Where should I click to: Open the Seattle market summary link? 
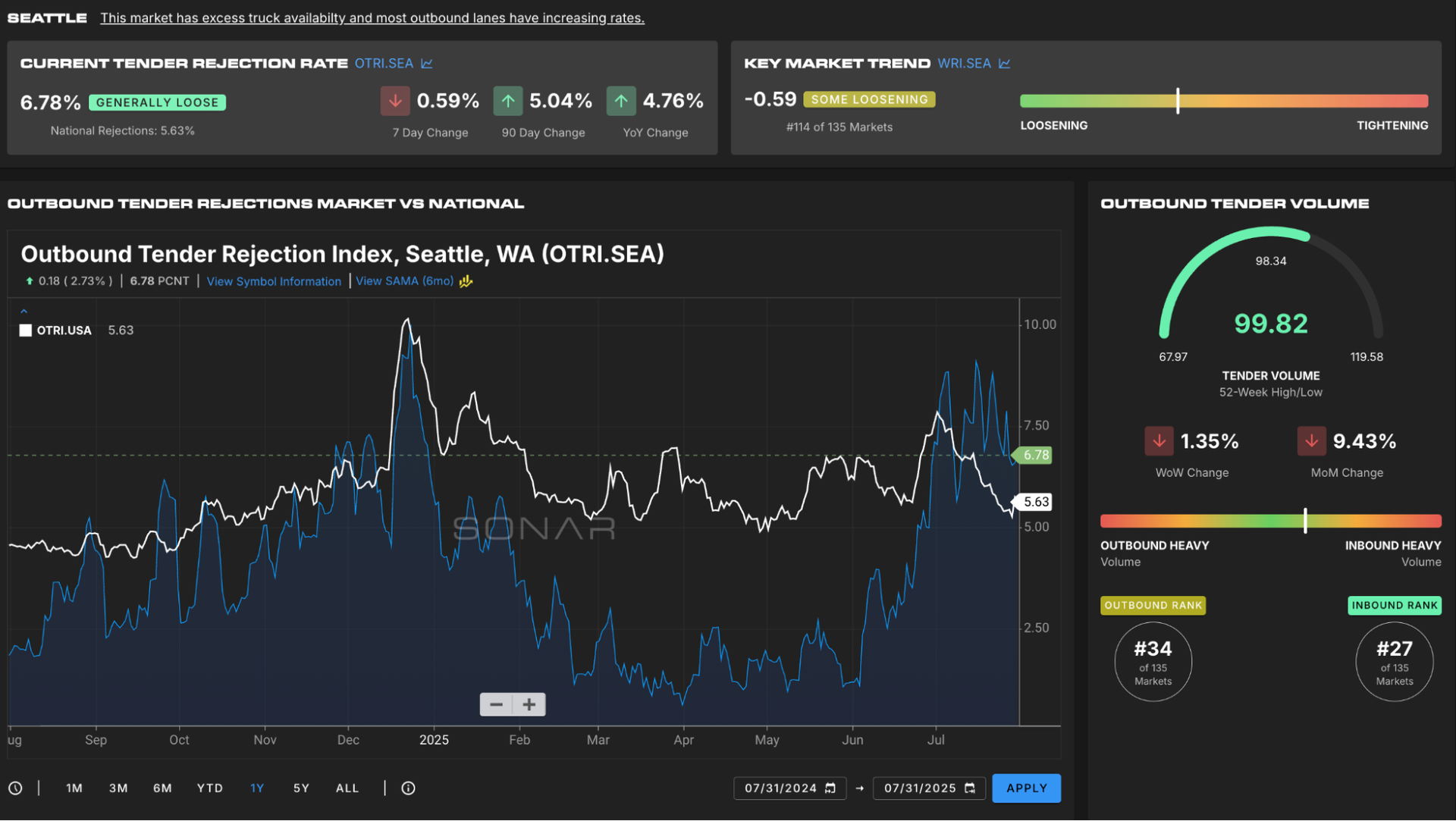click(x=372, y=18)
